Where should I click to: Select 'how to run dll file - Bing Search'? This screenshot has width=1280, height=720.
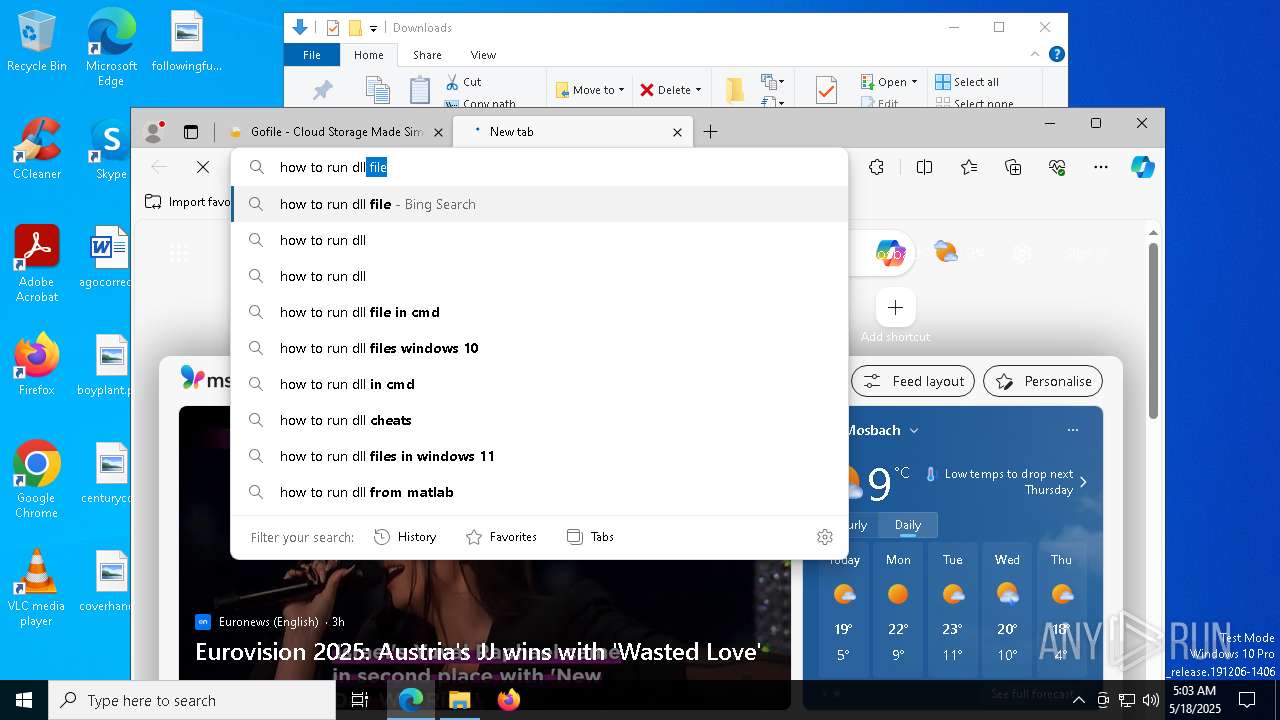coord(539,204)
